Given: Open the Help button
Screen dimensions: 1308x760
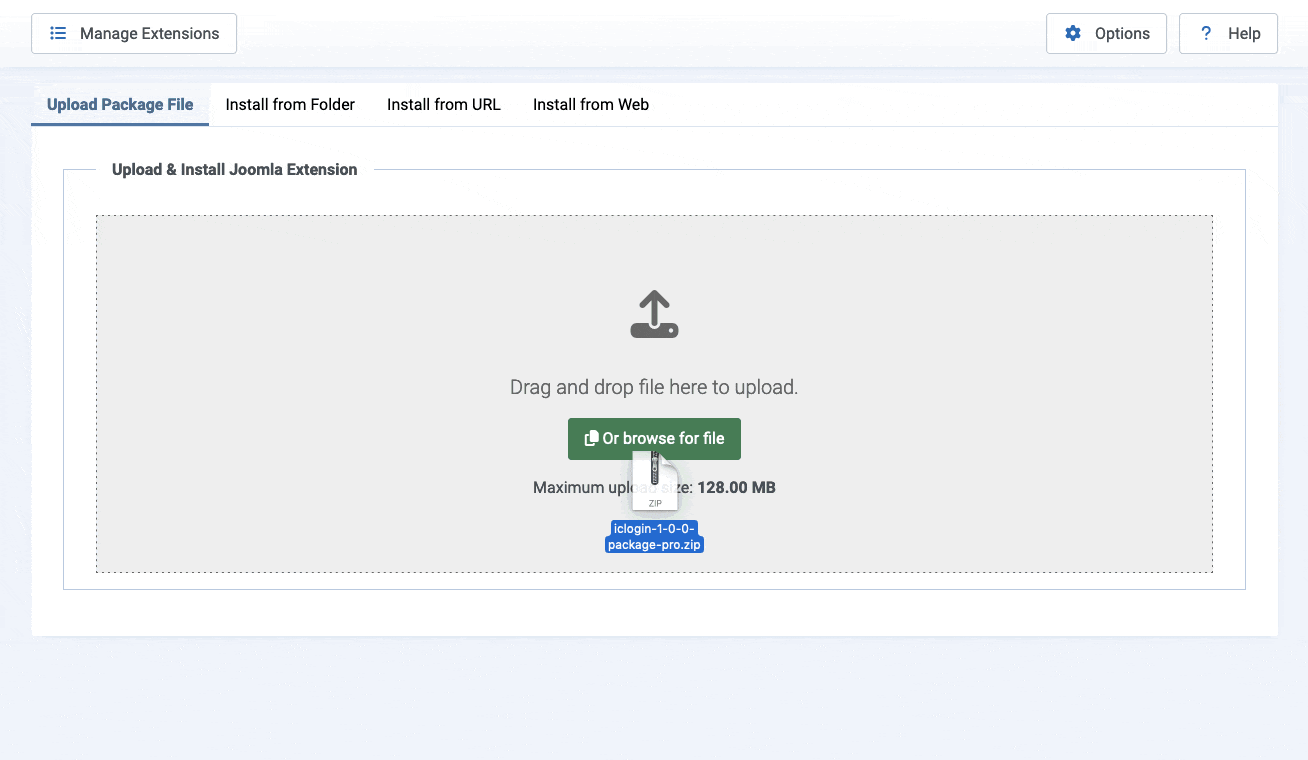Looking at the screenshot, I should tap(1228, 33).
